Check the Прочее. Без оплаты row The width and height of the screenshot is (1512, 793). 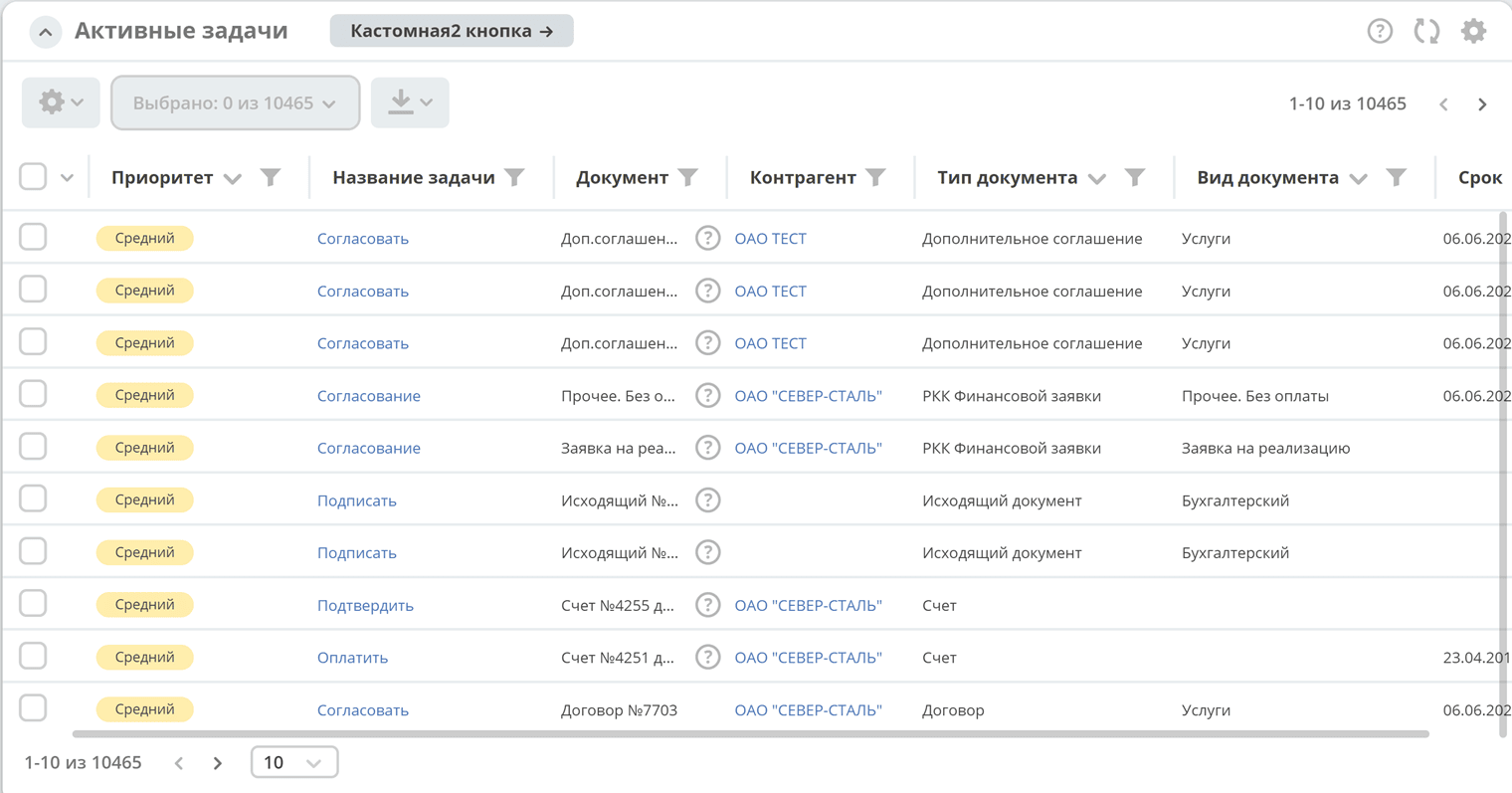(33, 393)
